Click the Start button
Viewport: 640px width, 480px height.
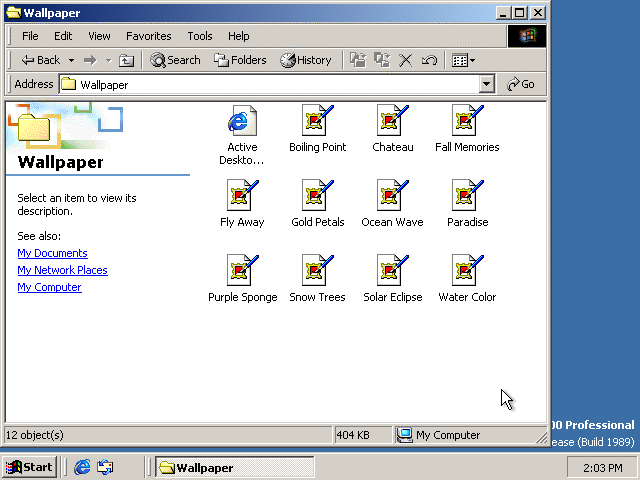tap(29, 467)
